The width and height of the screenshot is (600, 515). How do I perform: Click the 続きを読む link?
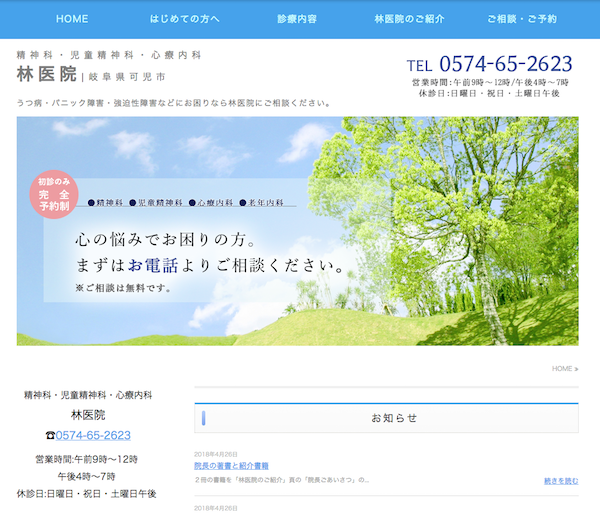pos(561,481)
